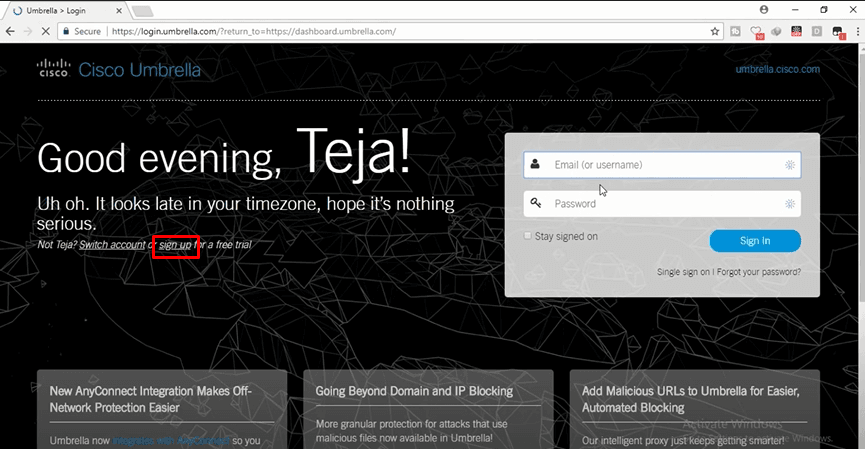Open Going Beyond Domain and IP Blocking card
This screenshot has width=865, height=449.
coord(428,409)
